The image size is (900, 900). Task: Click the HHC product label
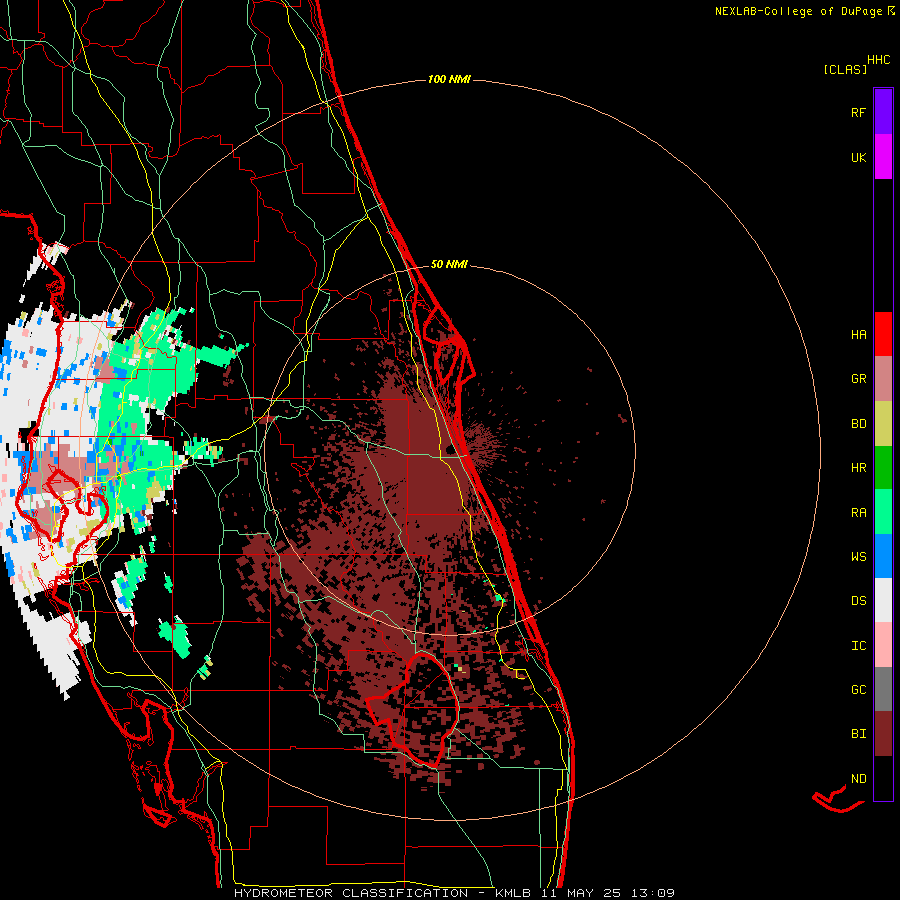point(879,60)
